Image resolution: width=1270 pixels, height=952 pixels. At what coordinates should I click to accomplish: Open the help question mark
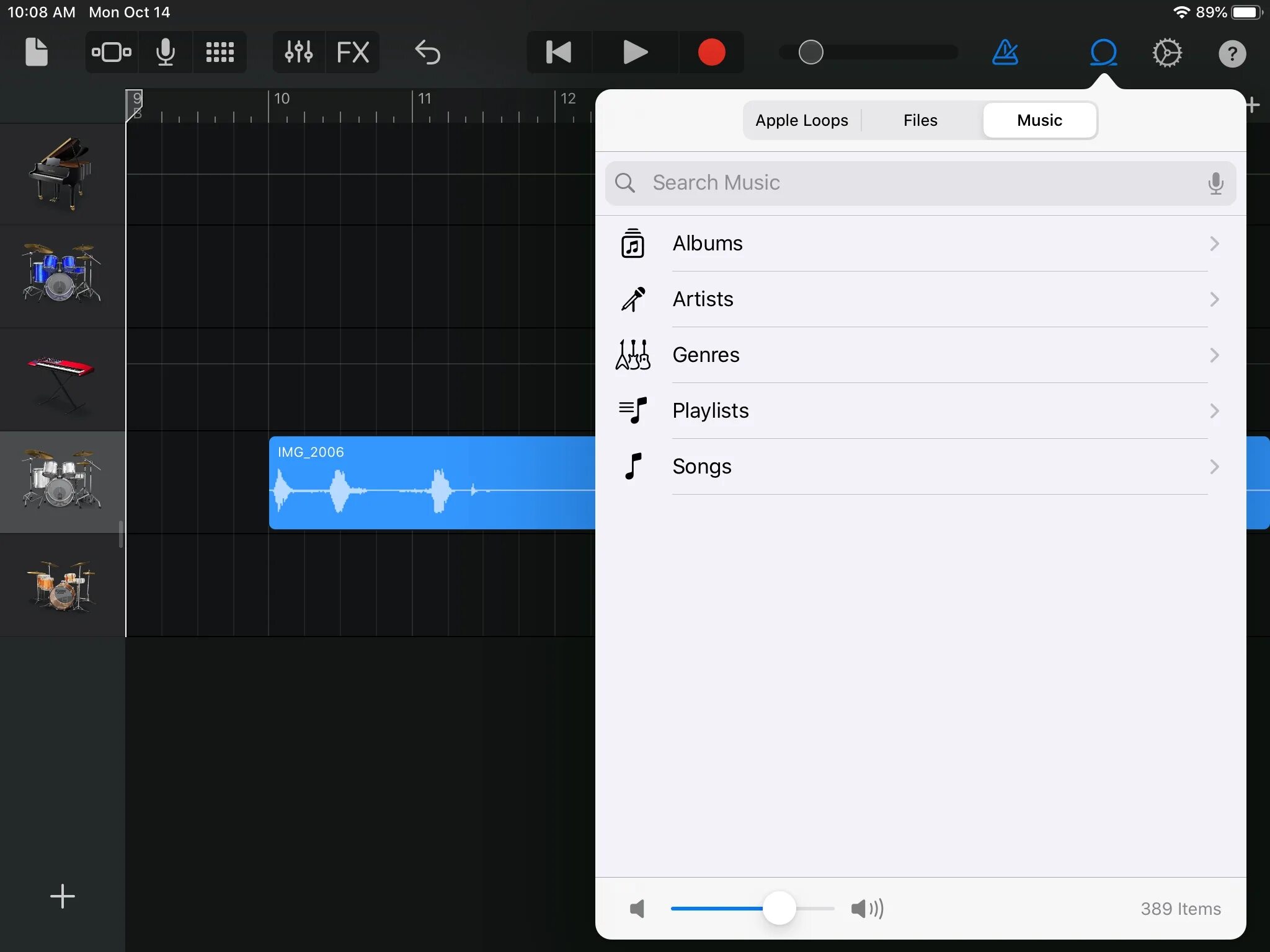[x=1232, y=54]
